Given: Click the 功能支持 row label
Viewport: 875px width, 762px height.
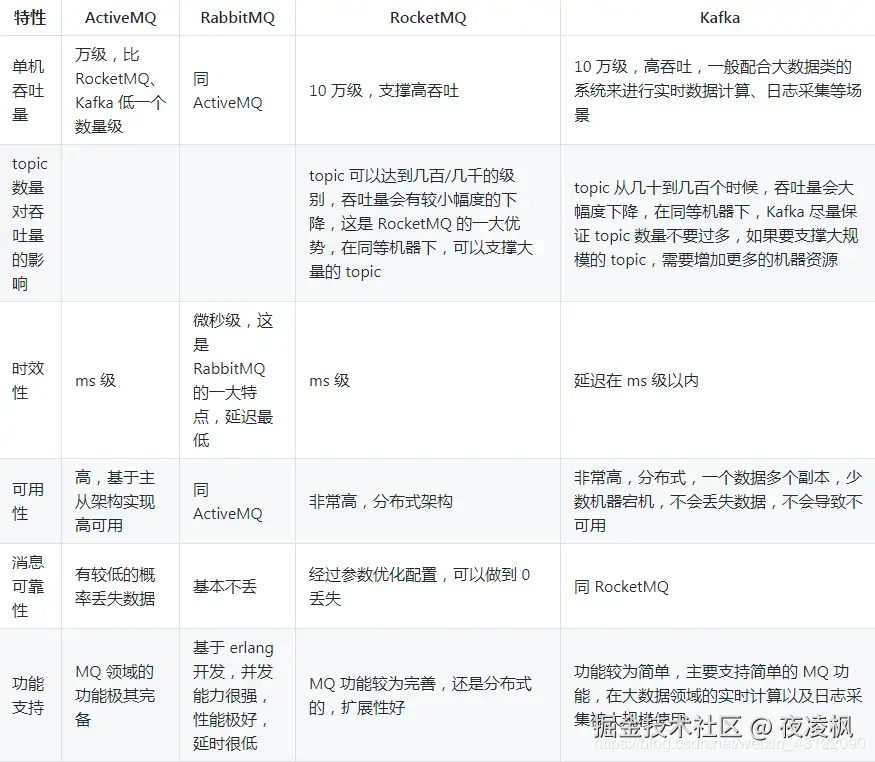Looking at the screenshot, I should (28, 696).
